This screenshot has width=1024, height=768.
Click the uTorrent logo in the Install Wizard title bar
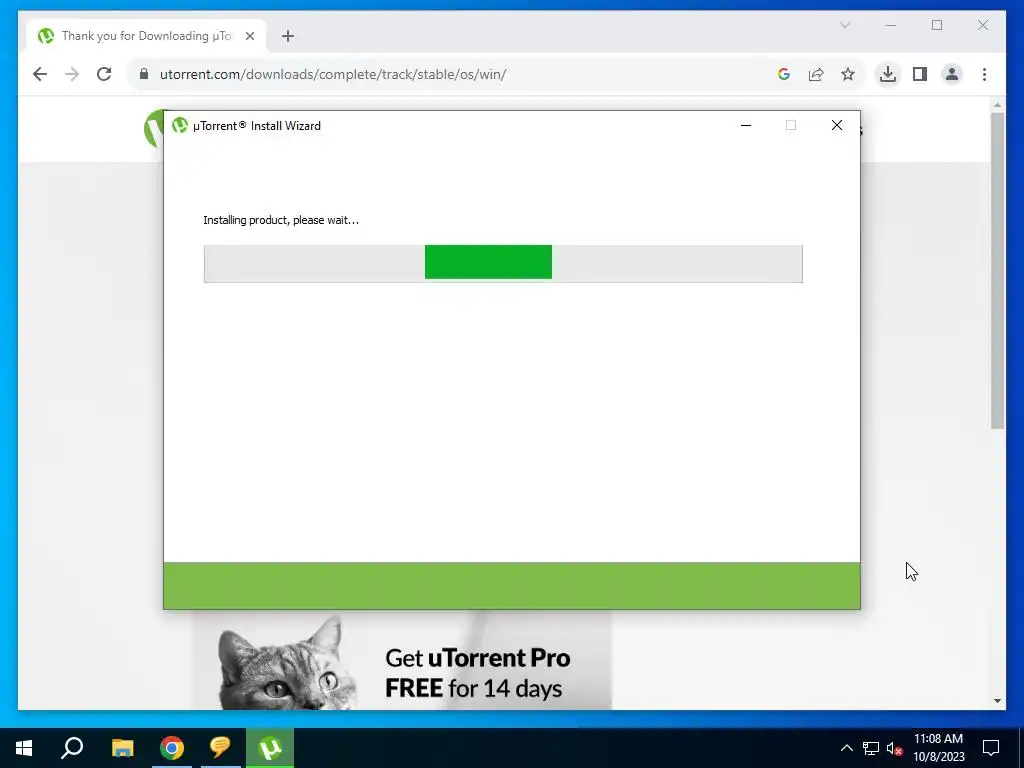tap(180, 125)
